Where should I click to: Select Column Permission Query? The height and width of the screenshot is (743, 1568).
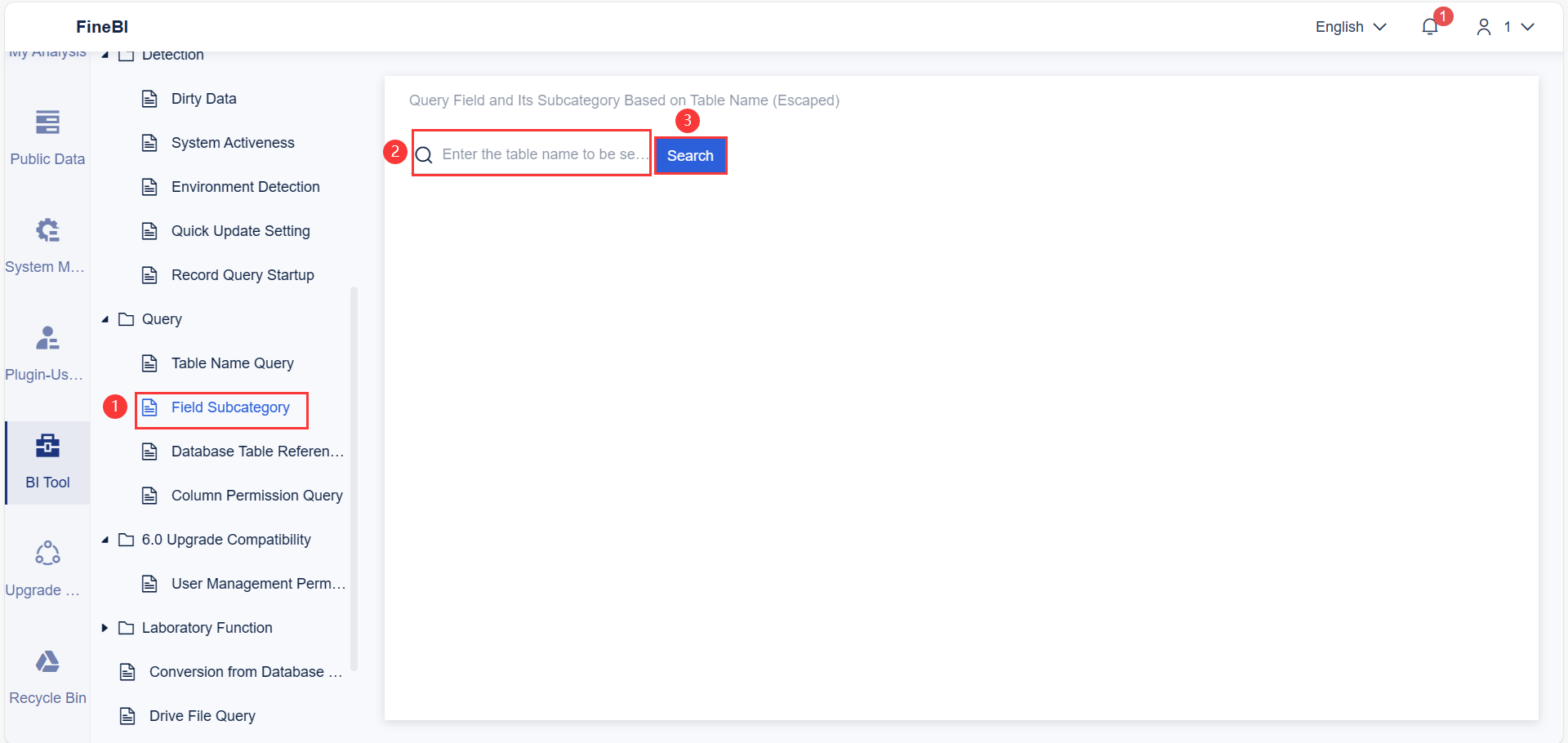tap(256, 496)
